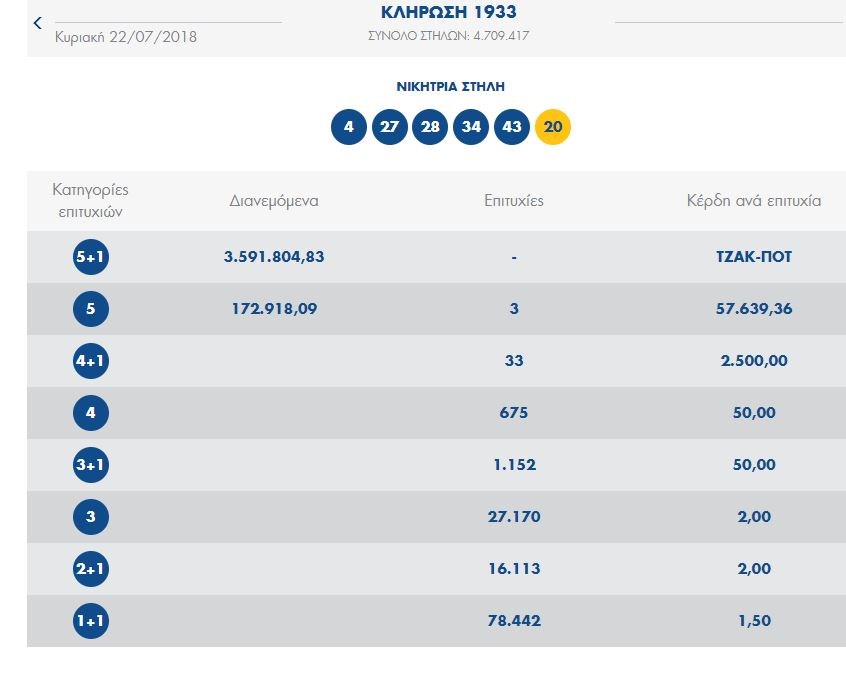Click winning number ball 27

pyautogui.click(x=389, y=127)
